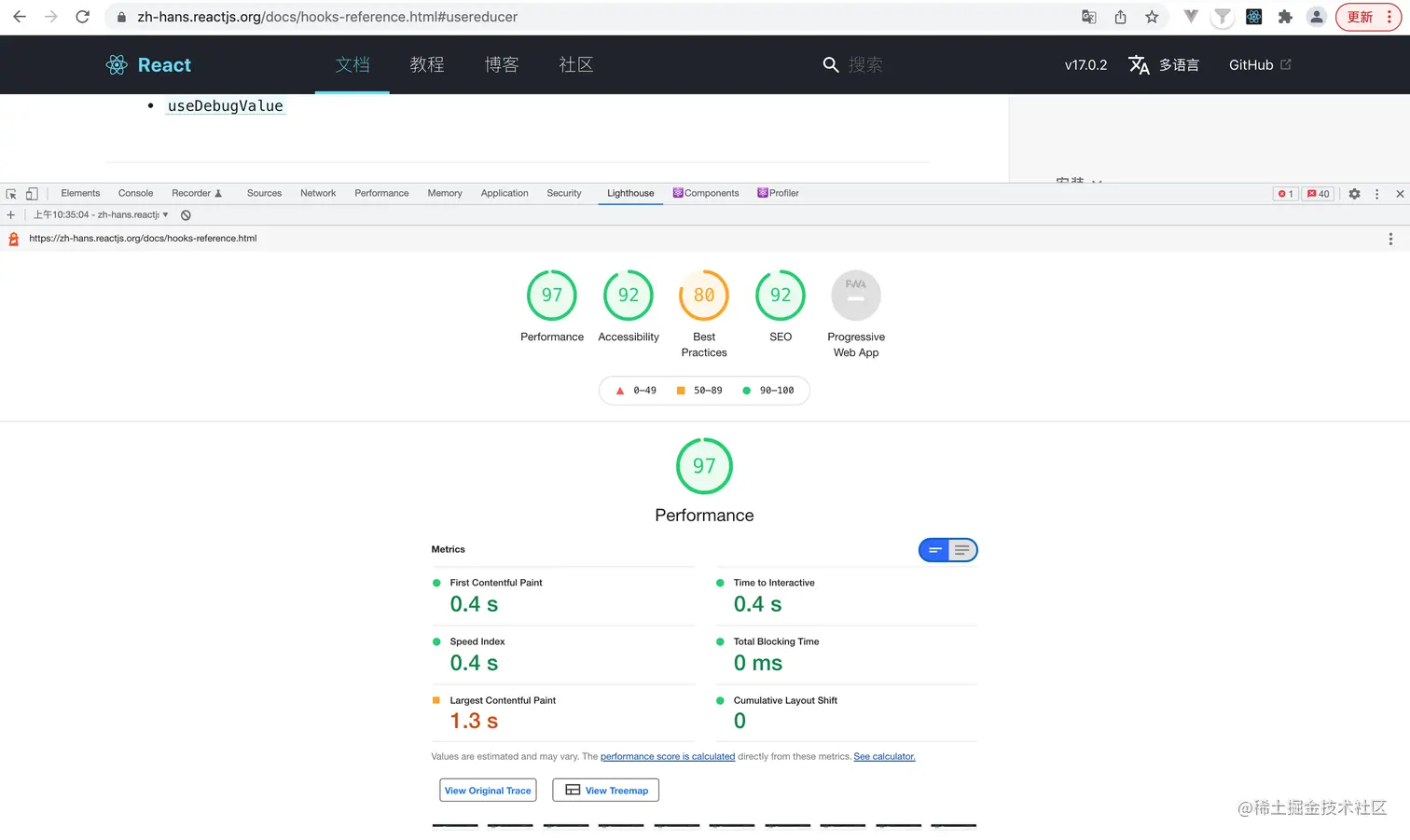The width and height of the screenshot is (1410, 840).
Task: Open the React Developer Tools extension icon
Action: (x=1253, y=17)
